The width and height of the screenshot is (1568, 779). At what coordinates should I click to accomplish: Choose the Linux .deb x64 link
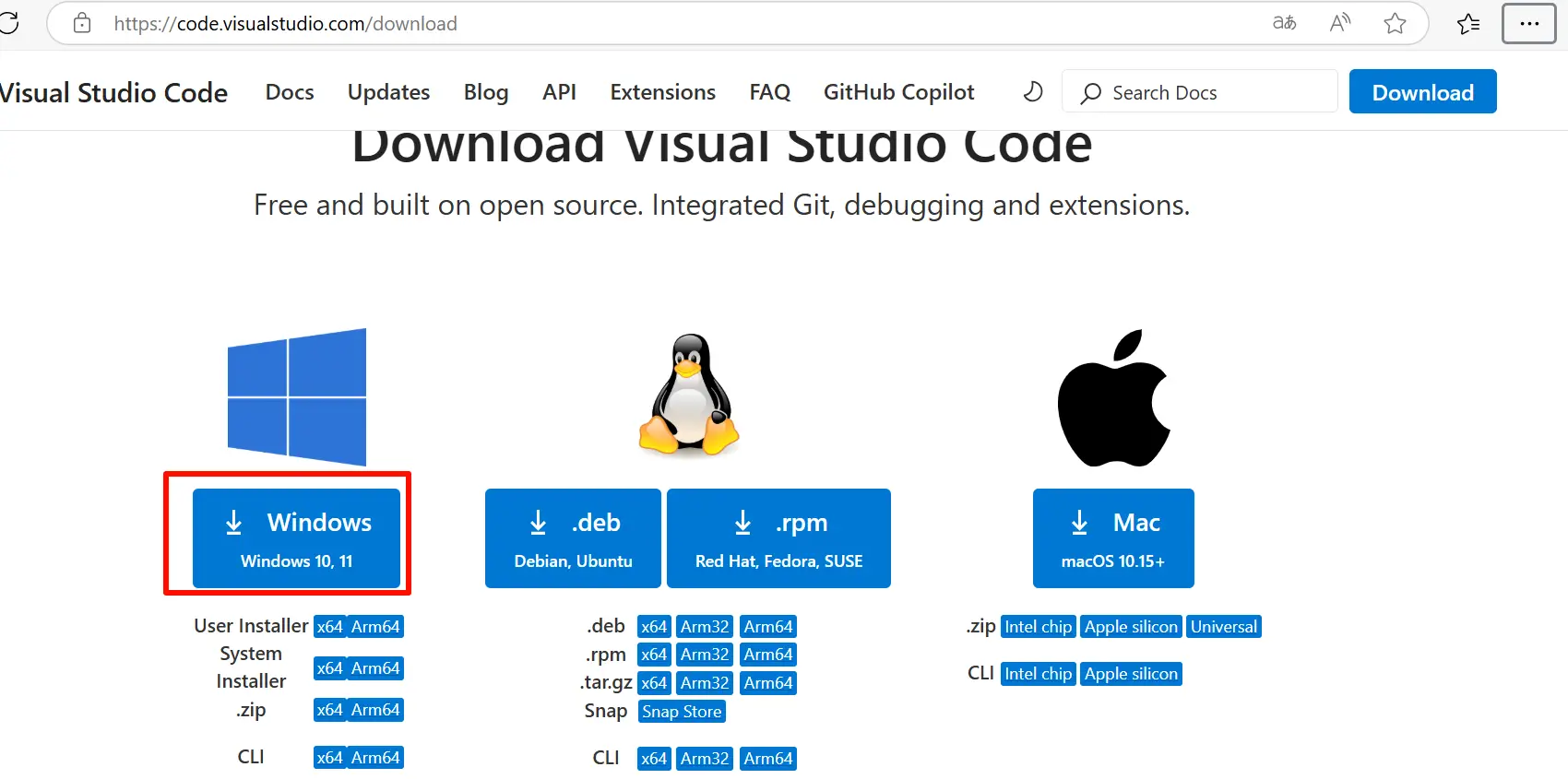tap(654, 627)
